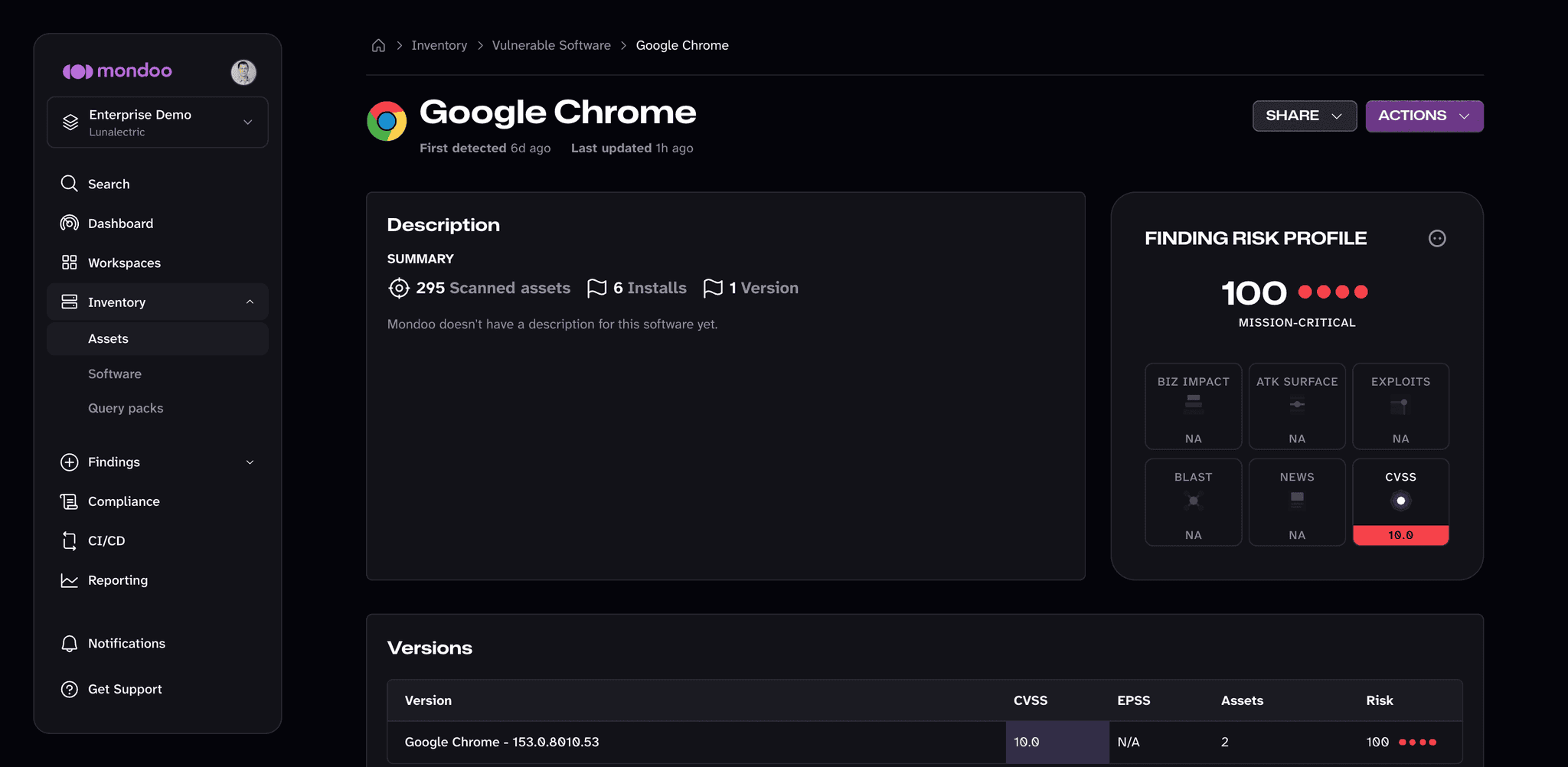The image size is (1568, 767).
Task: Click the red risk dots in the version row
Action: [x=1417, y=742]
